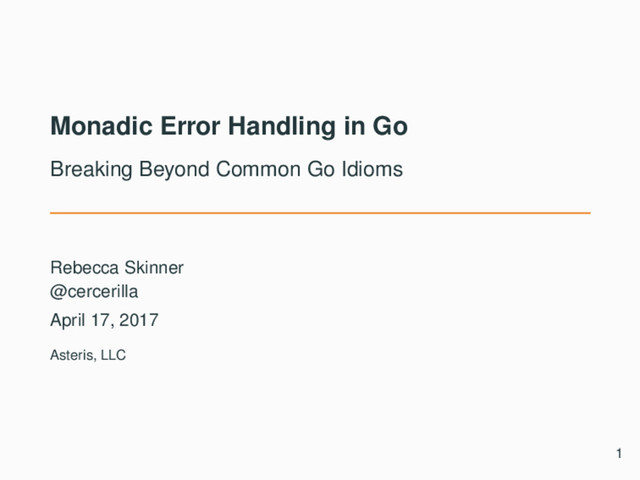The height and width of the screenshot is (480, 640).
Task: Click the "@cercerilla" Twitter handle
Action: pos(96,291)
